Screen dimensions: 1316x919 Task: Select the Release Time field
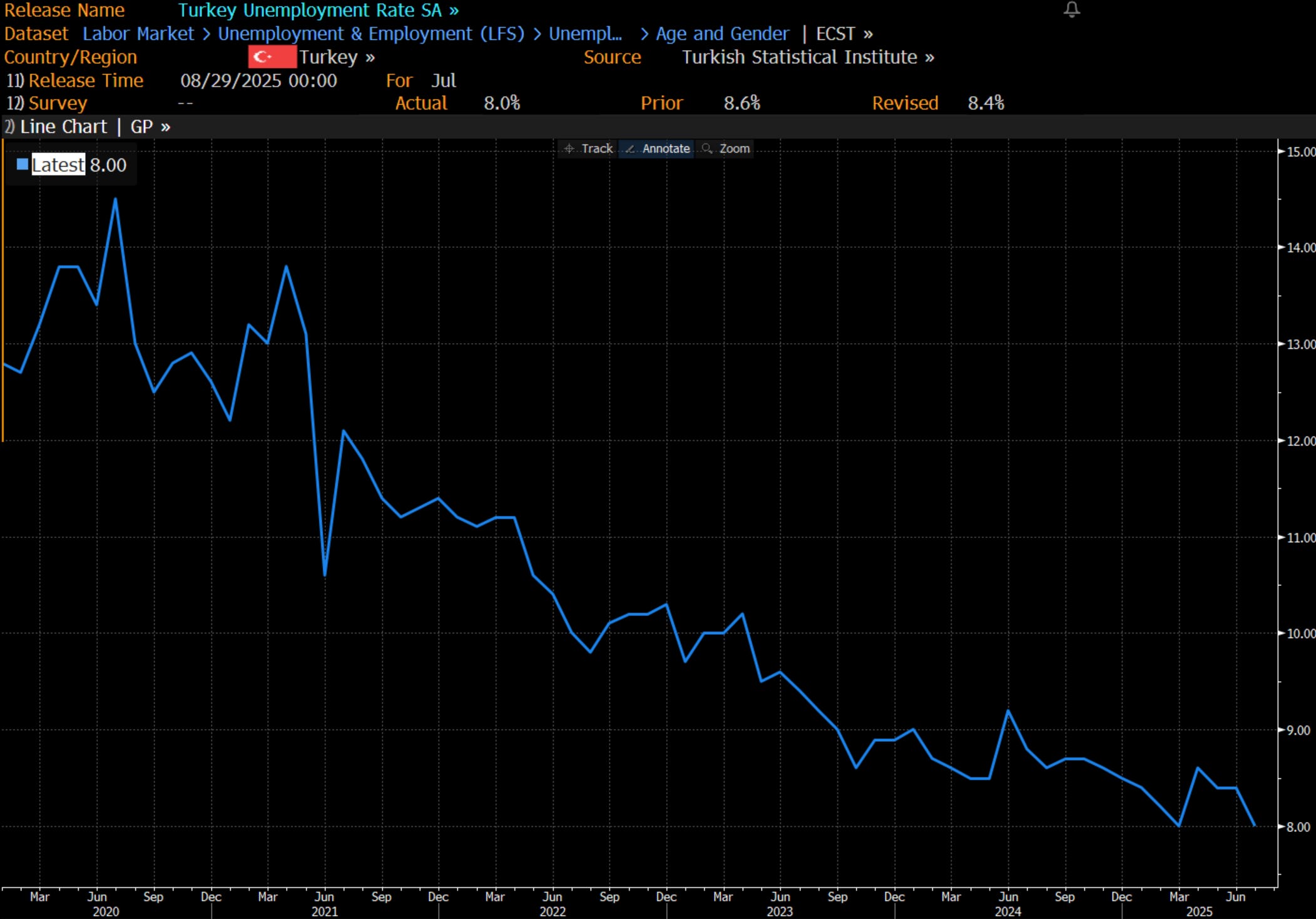tap(86, 81)
